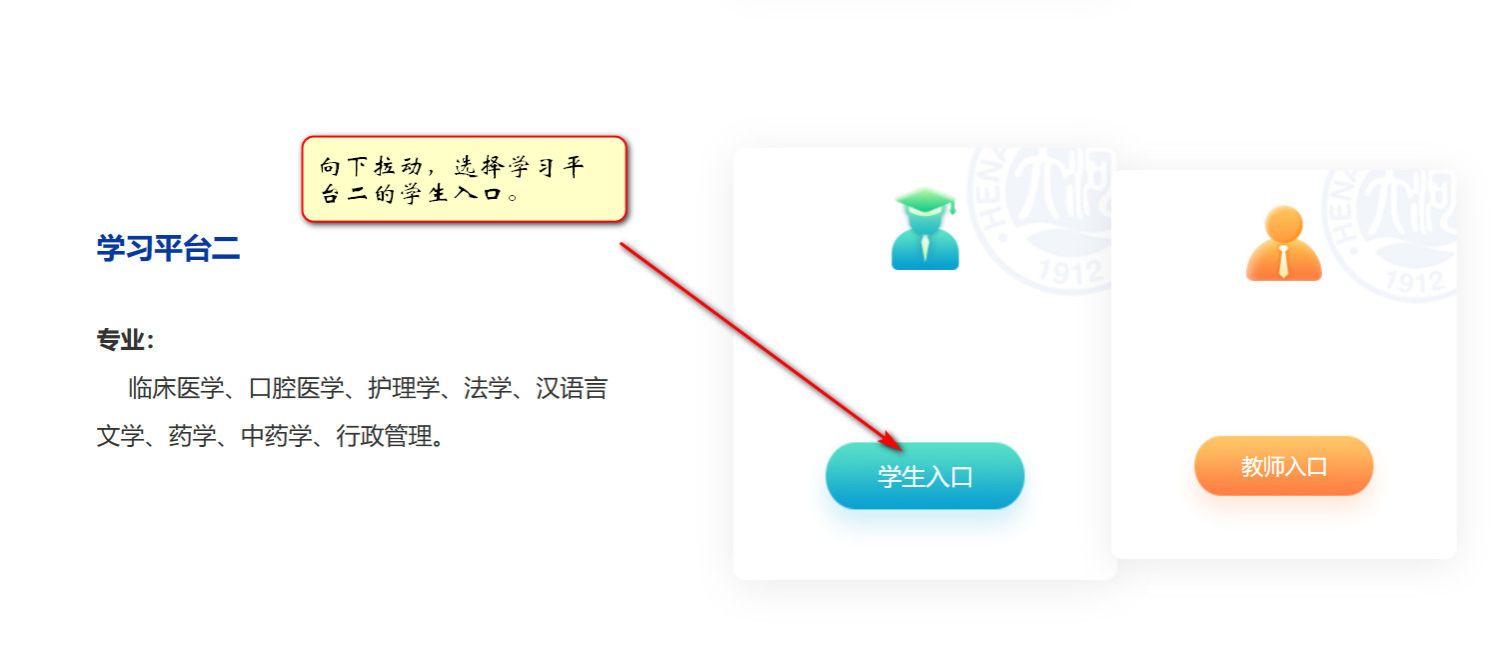Open the 学生入口 student entrance button
The image size is (1502, 662).
[x=925, y=476]
